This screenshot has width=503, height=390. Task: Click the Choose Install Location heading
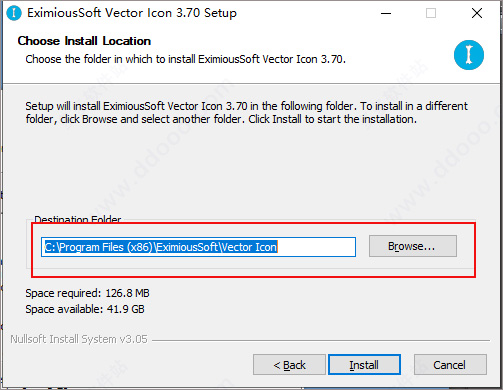[x=84, y=41]
